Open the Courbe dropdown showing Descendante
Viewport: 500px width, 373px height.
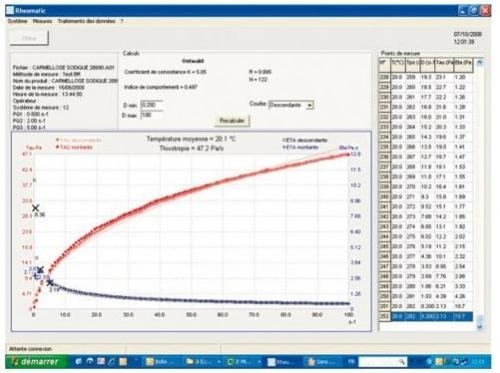[x=291, y=105]
